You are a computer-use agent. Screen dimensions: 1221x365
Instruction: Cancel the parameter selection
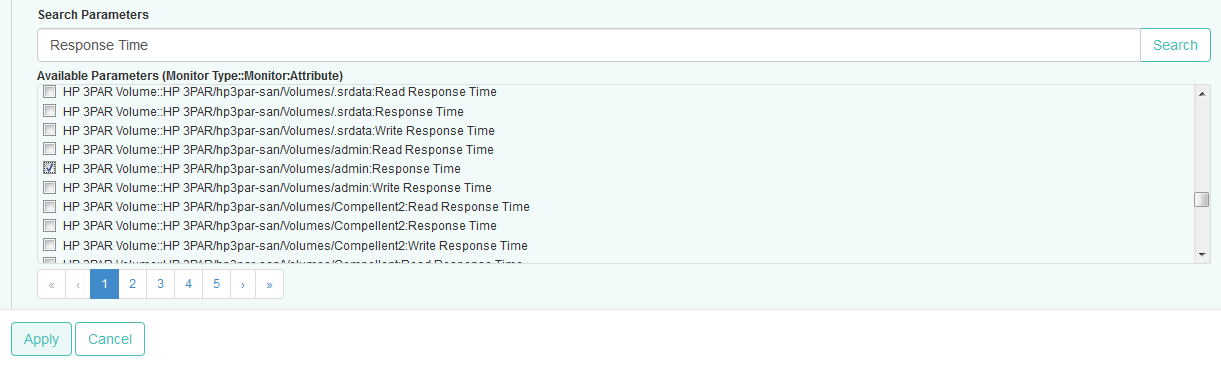(110, 339)
